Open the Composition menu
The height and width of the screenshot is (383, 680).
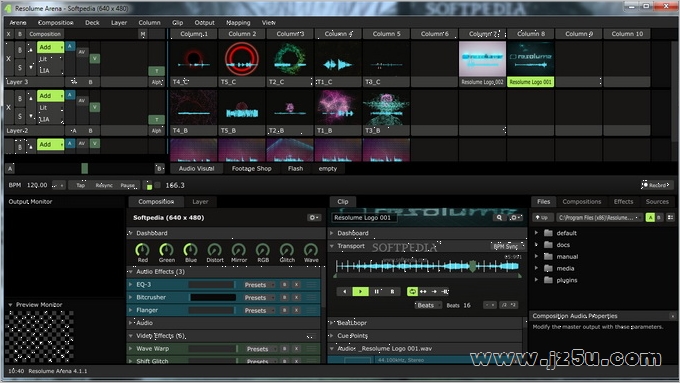(56, 23)
